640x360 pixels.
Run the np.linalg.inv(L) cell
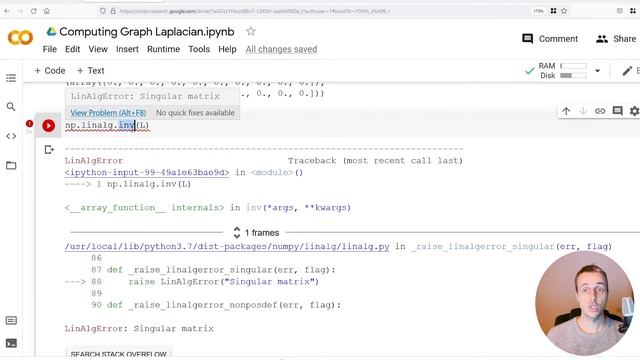[x=49, y=125]
